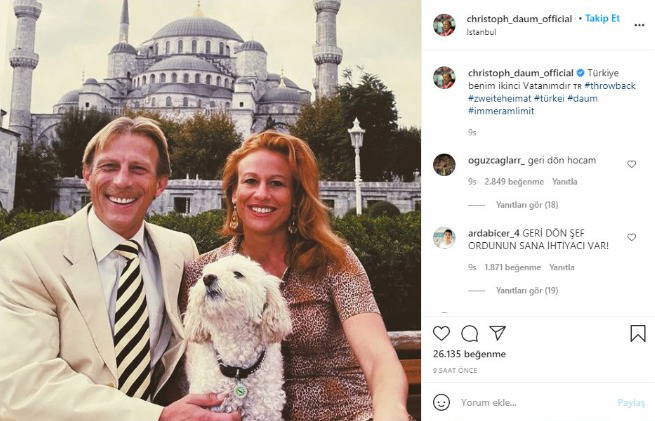Share post via paper plane icon

[498, 333]
